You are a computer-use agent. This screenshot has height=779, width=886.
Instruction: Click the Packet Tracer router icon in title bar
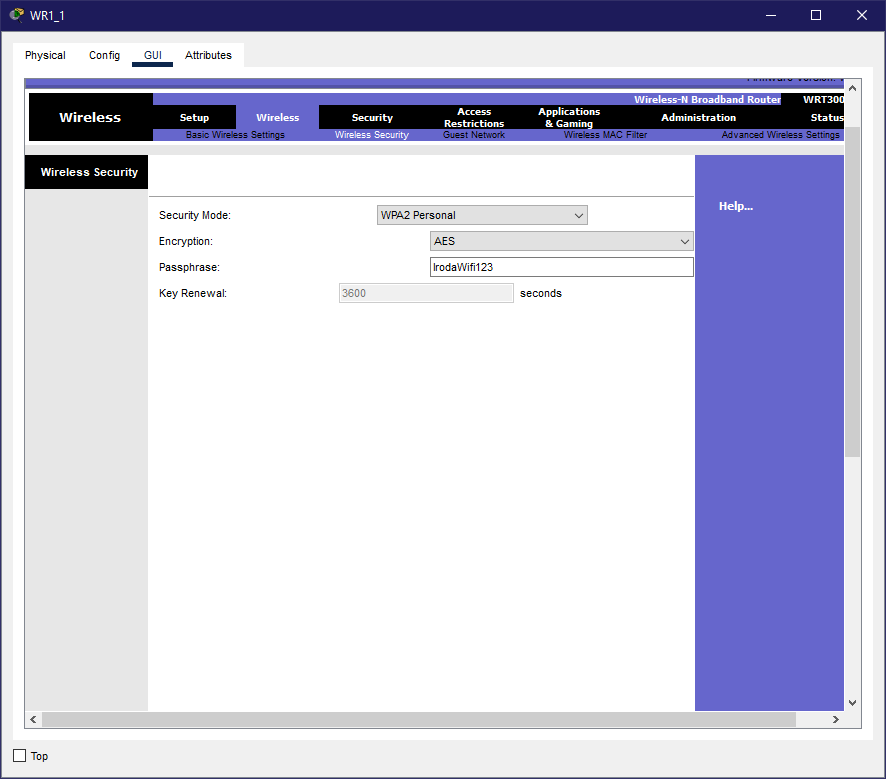pos(16,15)
